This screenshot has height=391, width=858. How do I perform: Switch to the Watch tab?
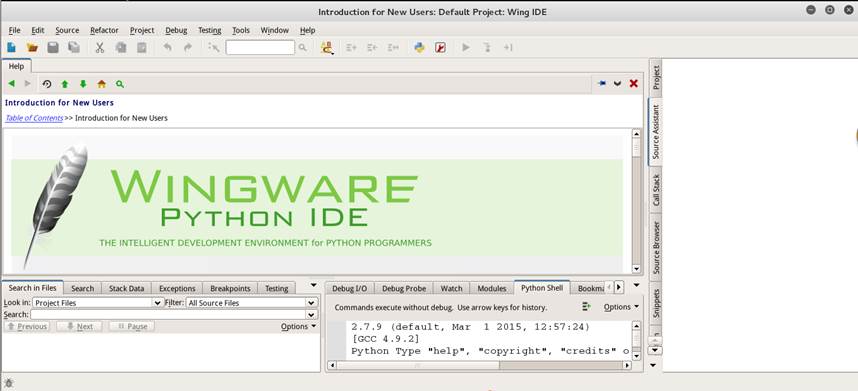451,288
